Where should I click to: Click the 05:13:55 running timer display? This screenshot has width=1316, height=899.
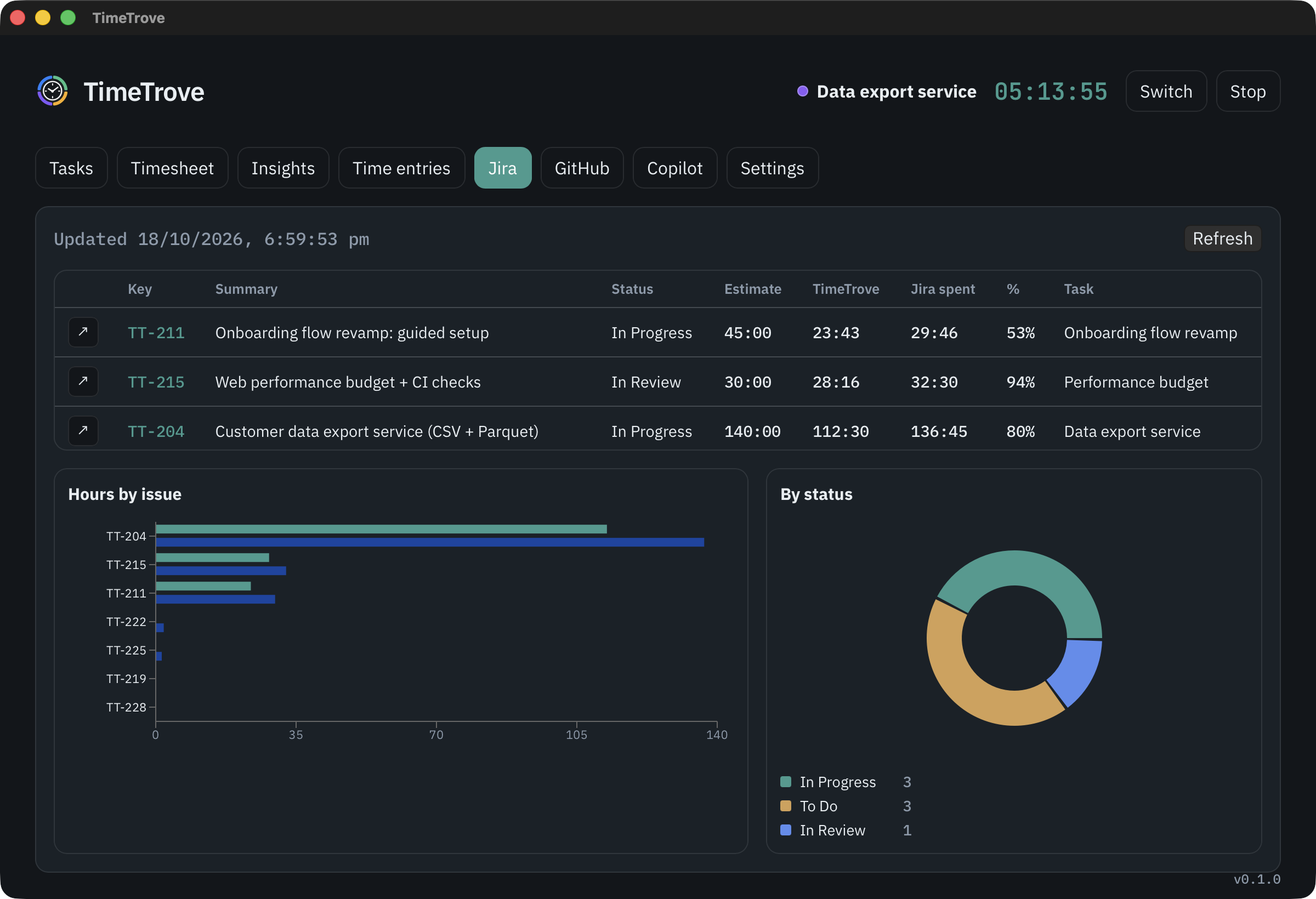(x=1051, y=91)
